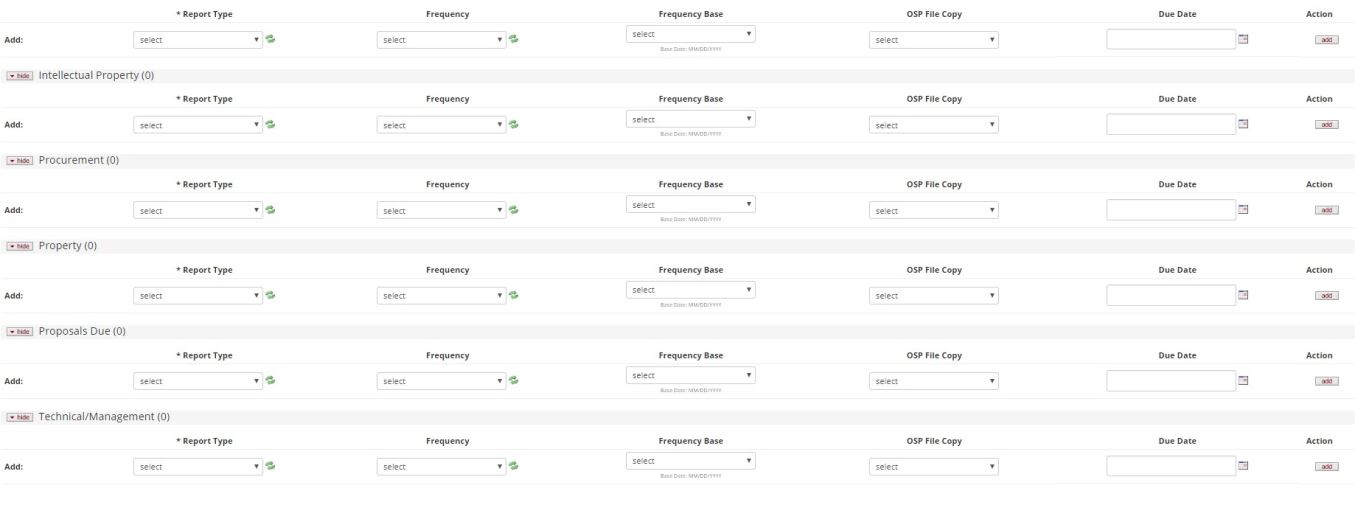Click refresh icon beside Intellectual Property Report Type

click(270, 125)
